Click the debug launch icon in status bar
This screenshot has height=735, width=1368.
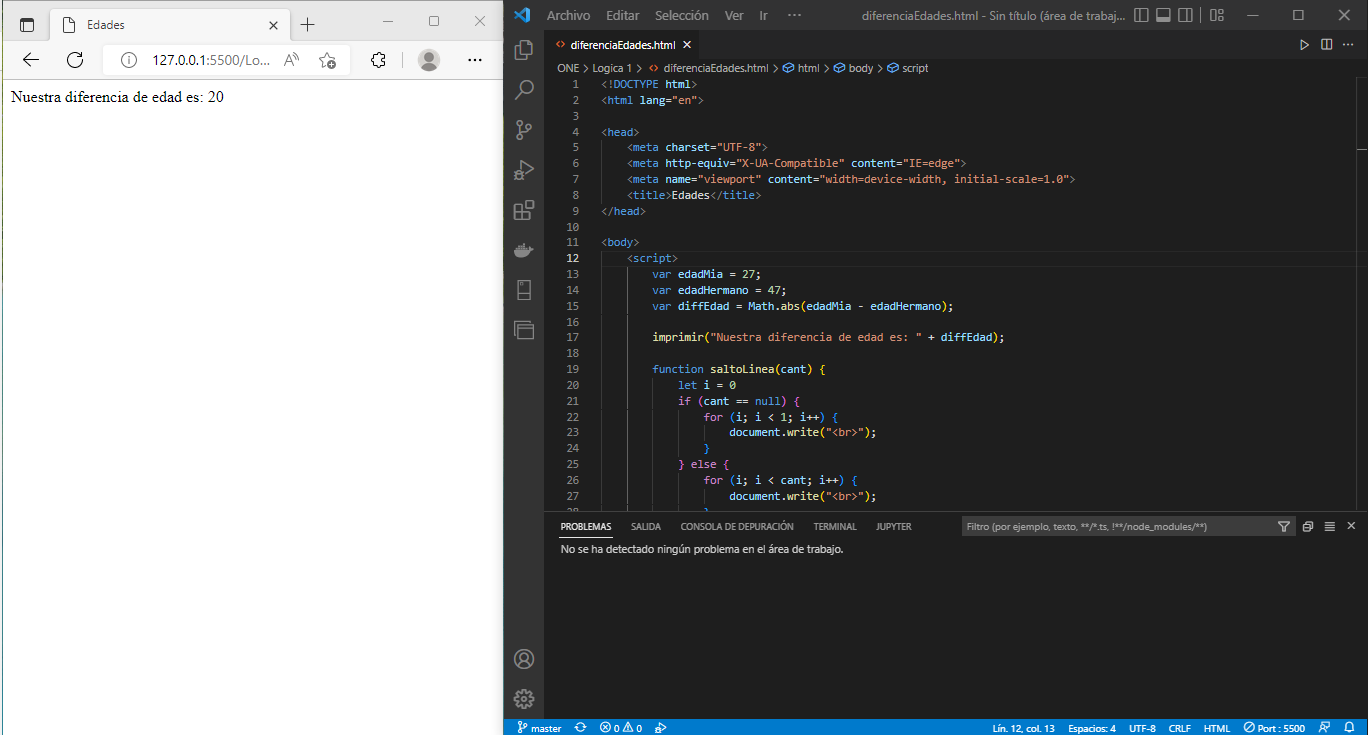pos(660,728)
